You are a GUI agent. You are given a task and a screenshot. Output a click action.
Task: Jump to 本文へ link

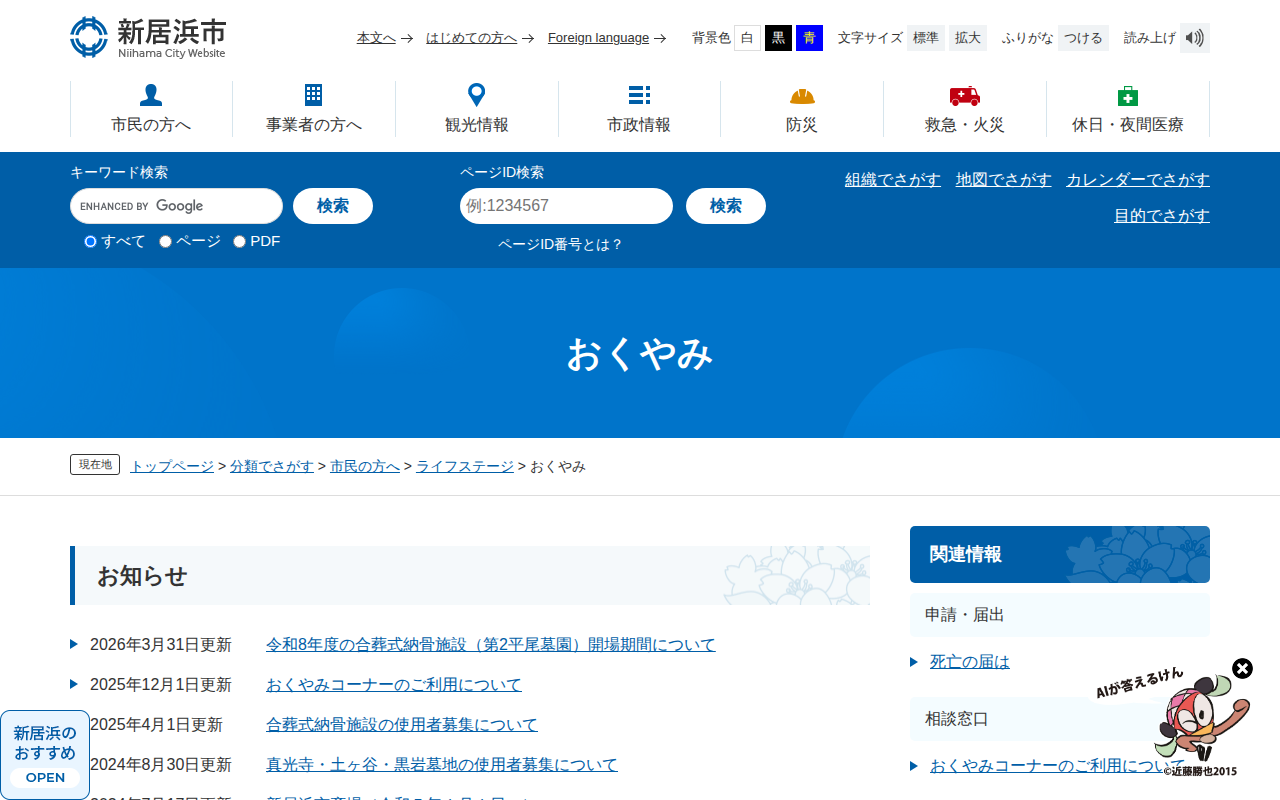point(376,38)
